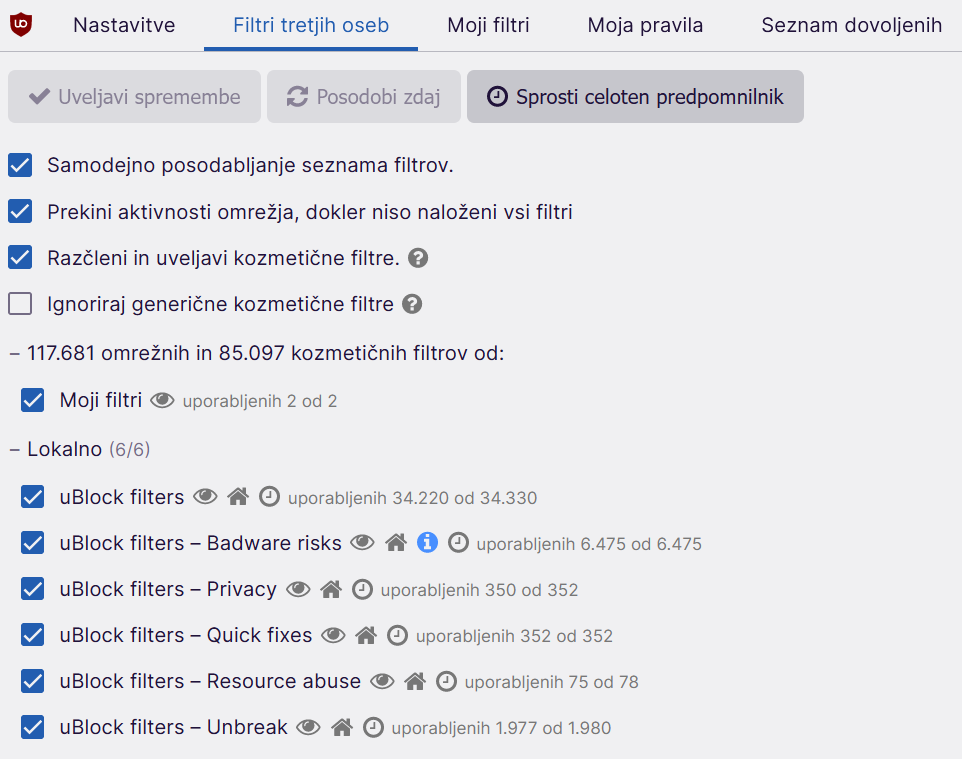Image resolution: width=962 pixels, height=759 pixels.
Task: Click the clock cache icon for Unbreak
Action: coord(374,727)
